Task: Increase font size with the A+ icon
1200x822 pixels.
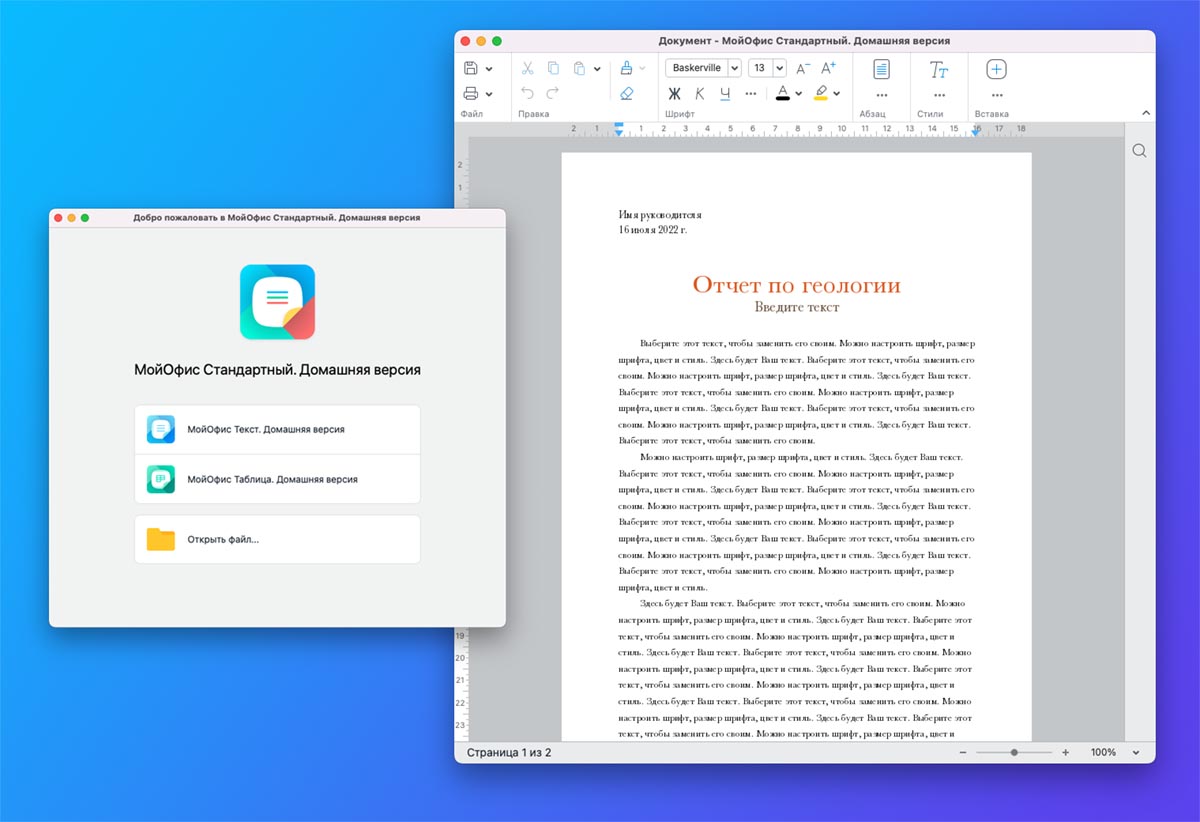Action: (x=828, y=69)
